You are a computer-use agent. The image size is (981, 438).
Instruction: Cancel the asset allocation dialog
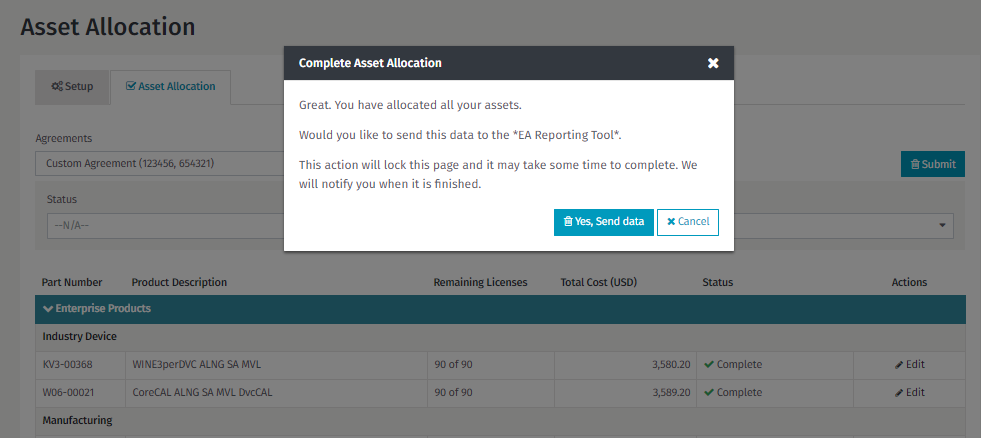(x=688, y=222)
